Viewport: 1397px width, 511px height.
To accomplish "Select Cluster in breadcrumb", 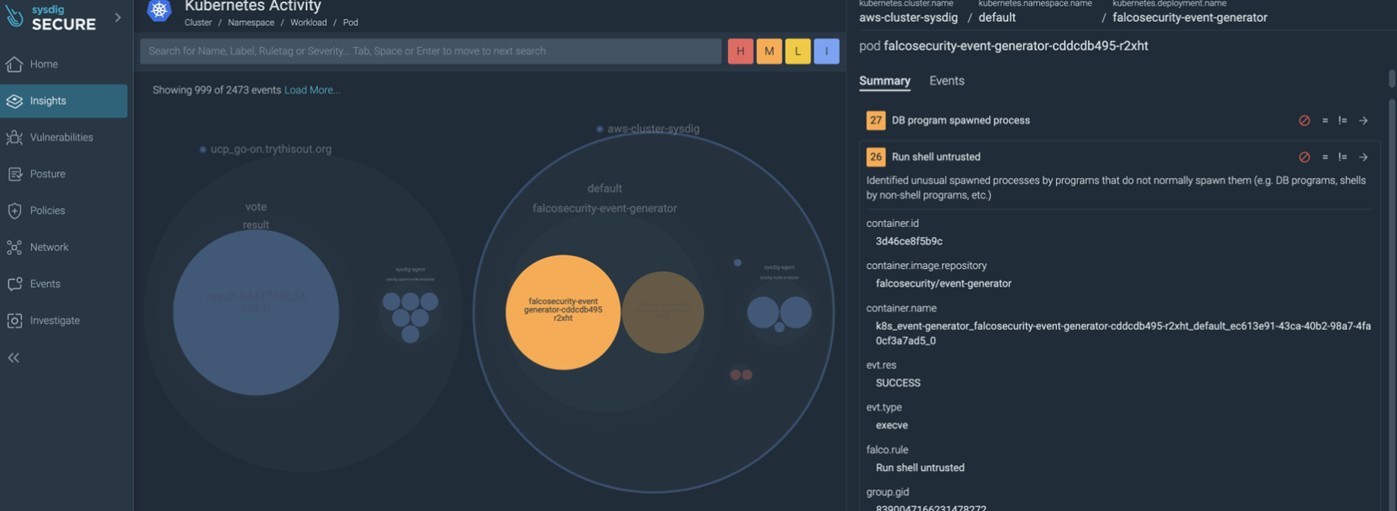I will [x=198, y=22].
